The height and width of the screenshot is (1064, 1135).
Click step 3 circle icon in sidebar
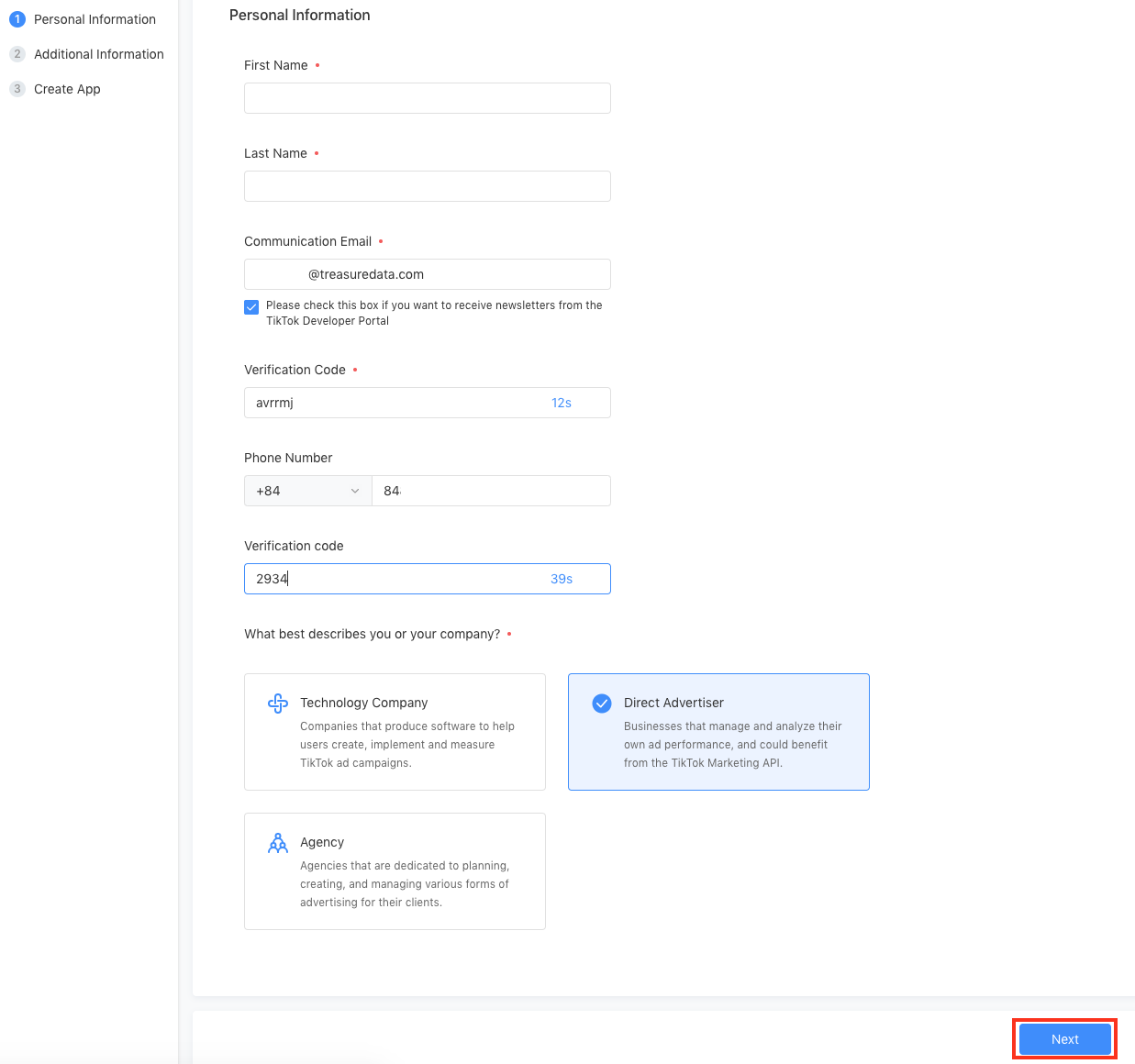click(x=17, y=89)
